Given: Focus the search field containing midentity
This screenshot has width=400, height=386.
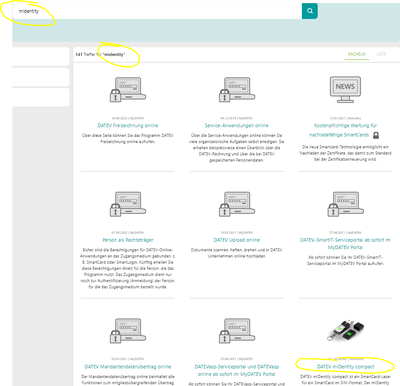Looking at the screenshot, I should 157,11.
